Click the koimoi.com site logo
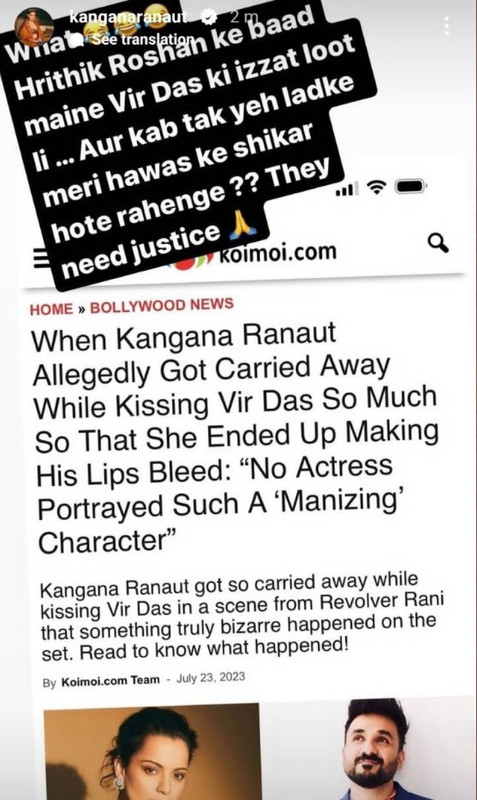The height and width of the screenshot is (800, 477). 262,255
